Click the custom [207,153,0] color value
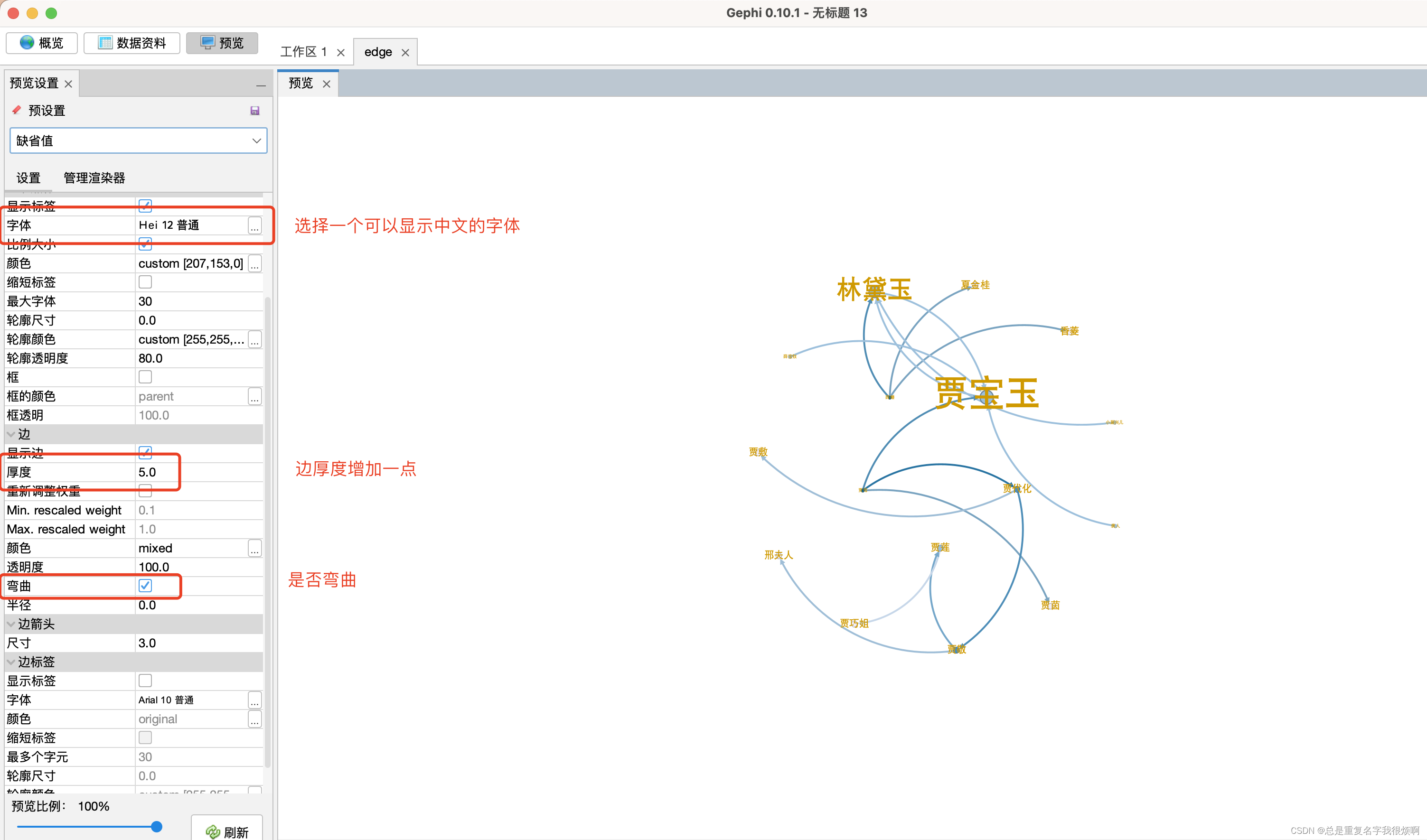Viewport: 1427px width, 840px height. (x=191, y=263)
